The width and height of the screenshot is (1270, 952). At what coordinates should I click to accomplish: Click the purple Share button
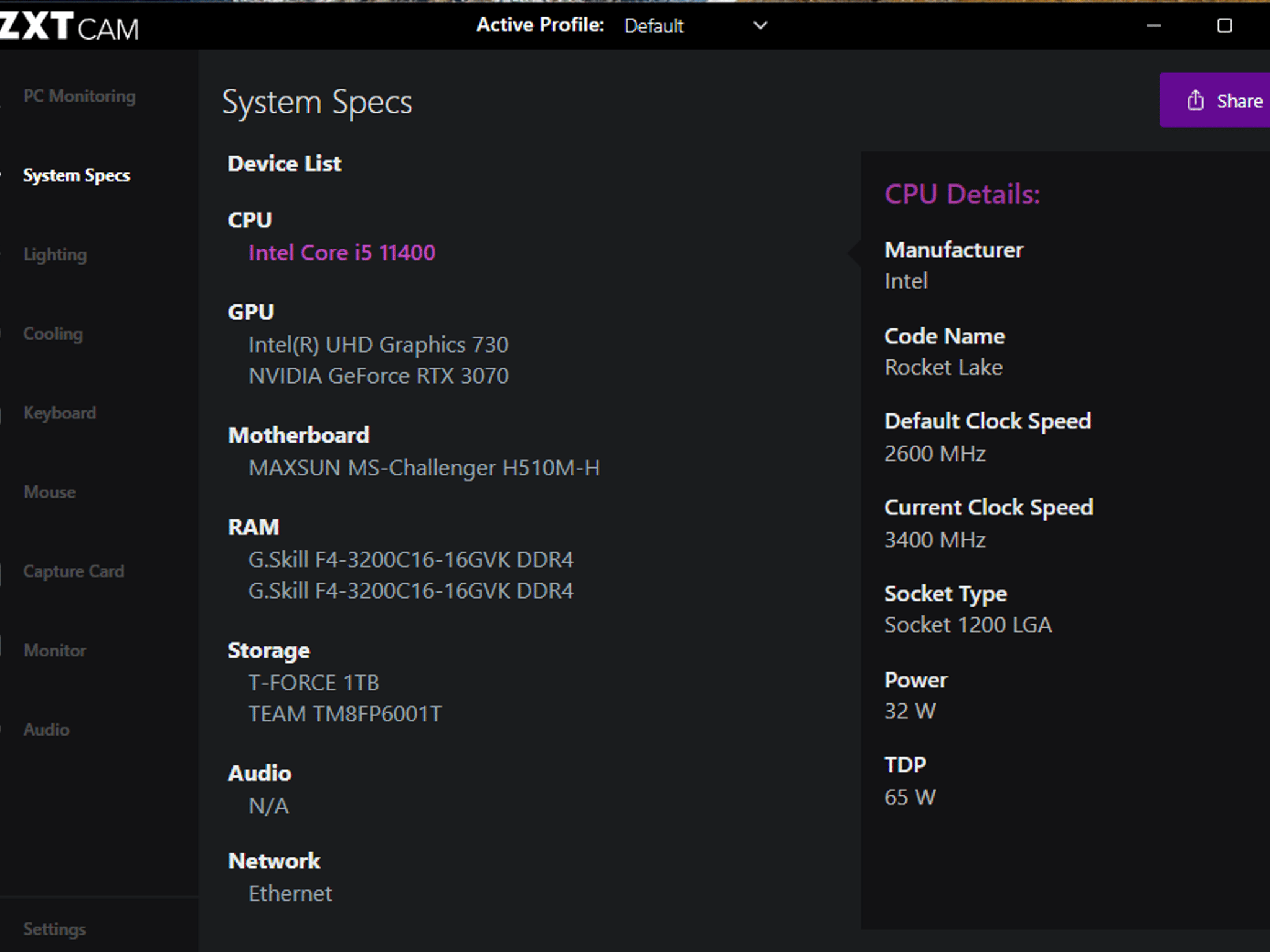1215,100
